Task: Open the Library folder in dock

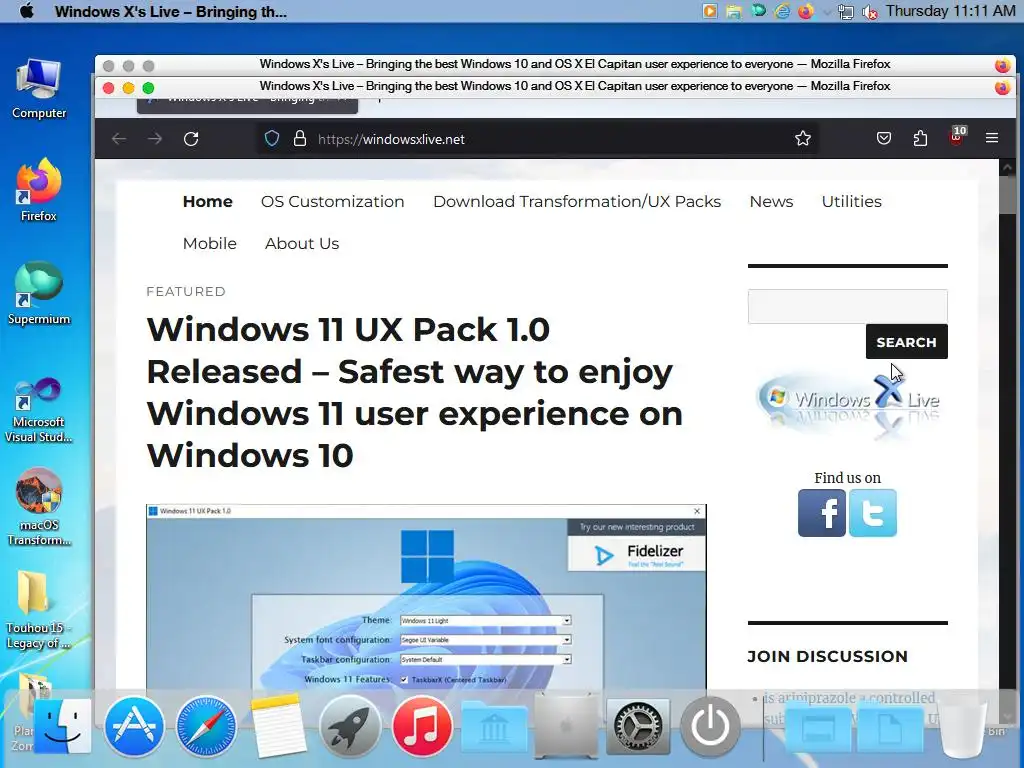Action: click(494, 726)
